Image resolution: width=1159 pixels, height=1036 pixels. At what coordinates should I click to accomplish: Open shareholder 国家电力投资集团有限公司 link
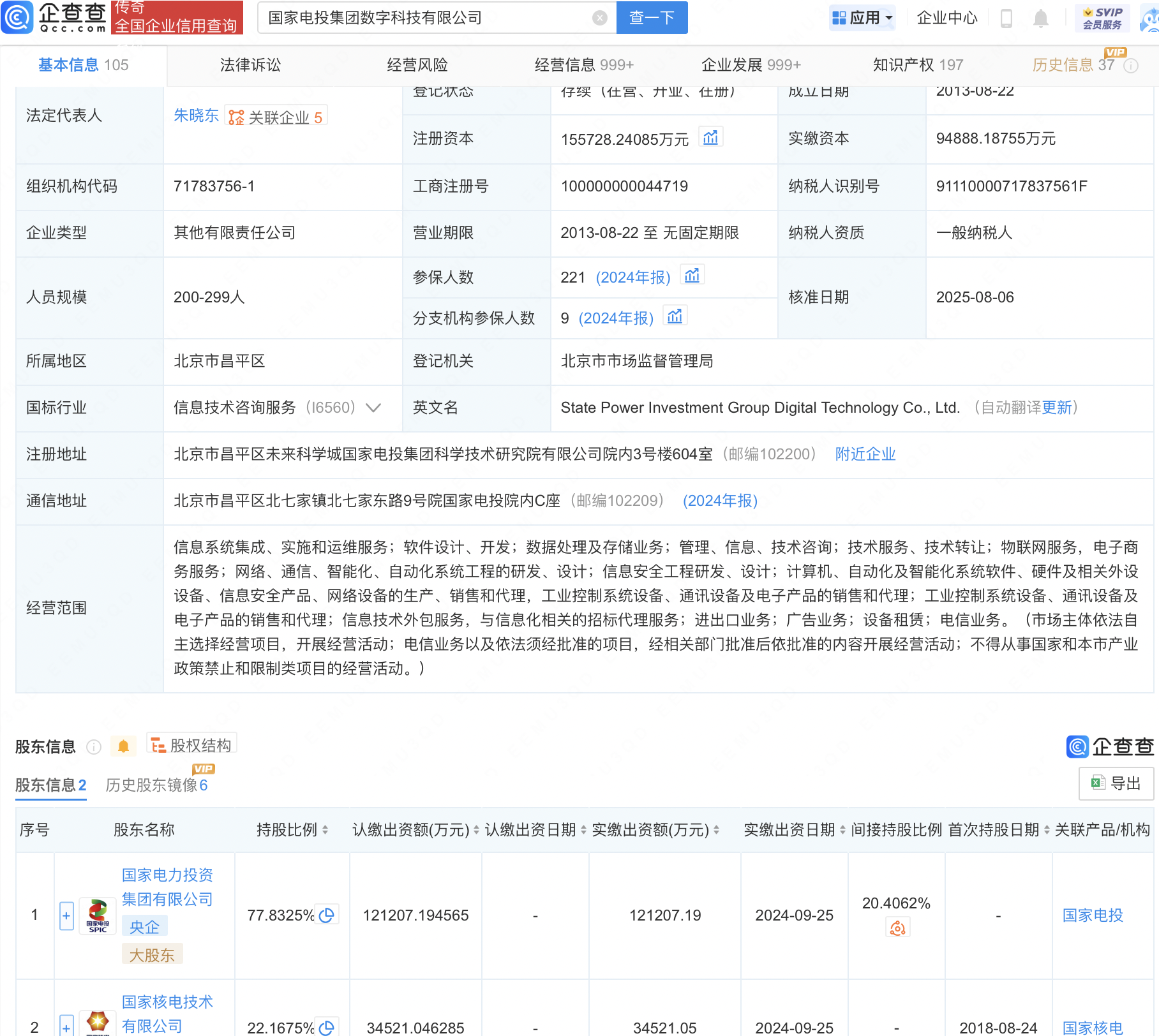[x=167, y=887]
